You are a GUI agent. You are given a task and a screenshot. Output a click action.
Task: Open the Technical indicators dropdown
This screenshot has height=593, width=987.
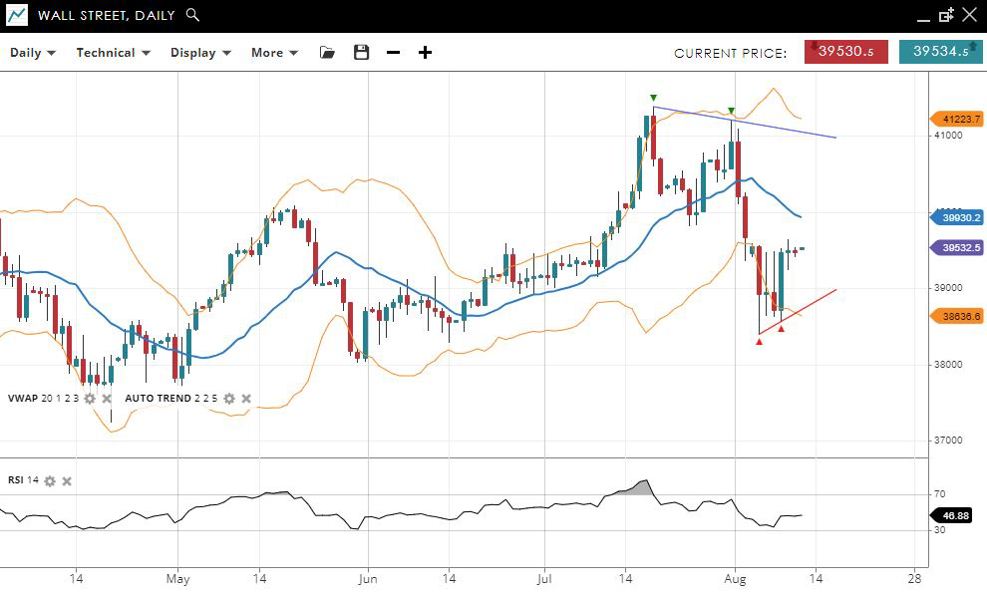coord(113,53)
